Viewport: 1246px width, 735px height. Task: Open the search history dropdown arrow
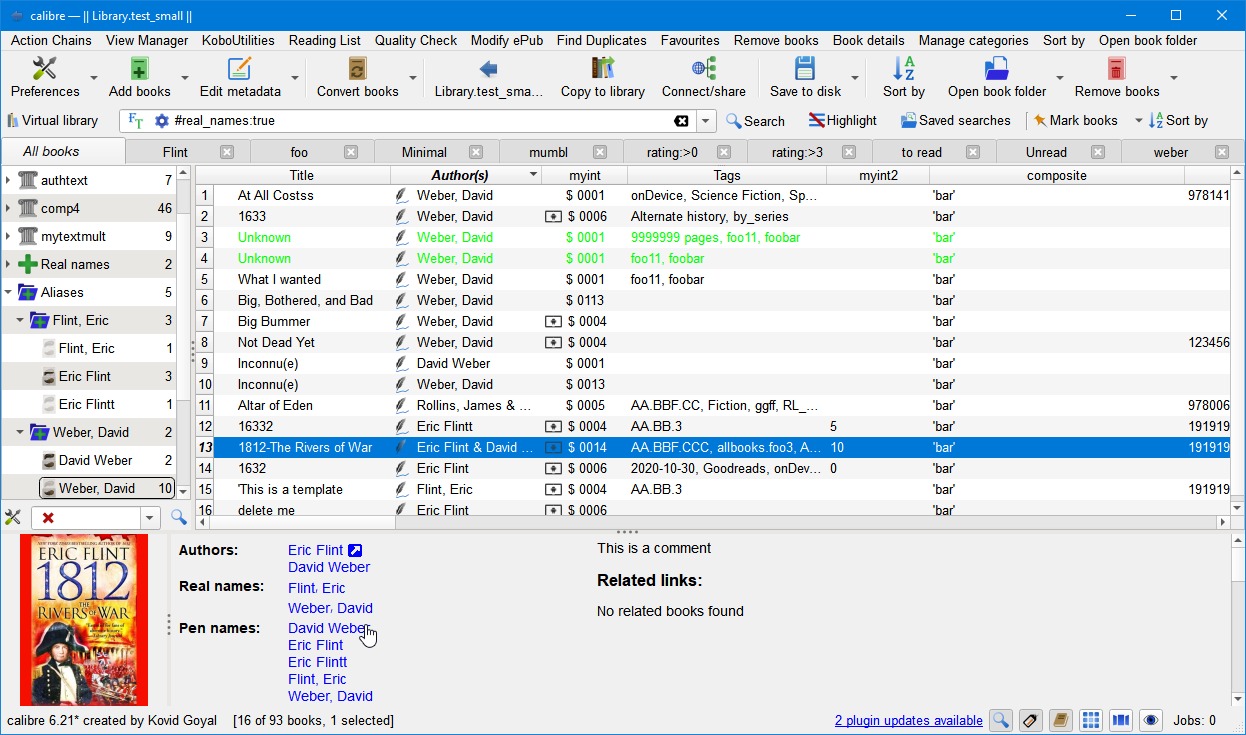(x=706, y=121)
